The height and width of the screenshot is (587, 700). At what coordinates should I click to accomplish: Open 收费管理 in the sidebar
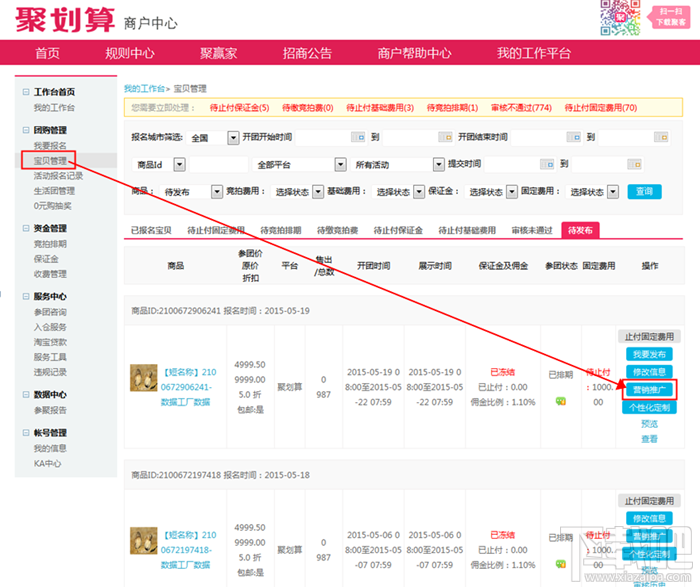[x=50, y=274]
